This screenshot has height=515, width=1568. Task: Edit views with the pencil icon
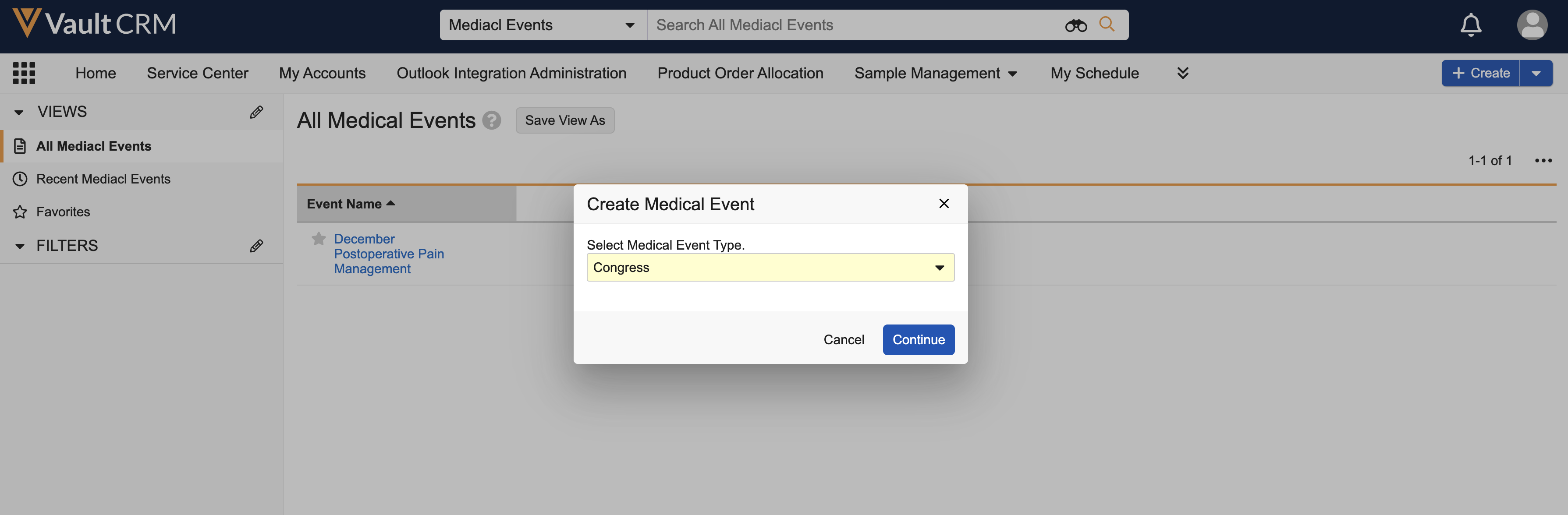coord(256,112)
